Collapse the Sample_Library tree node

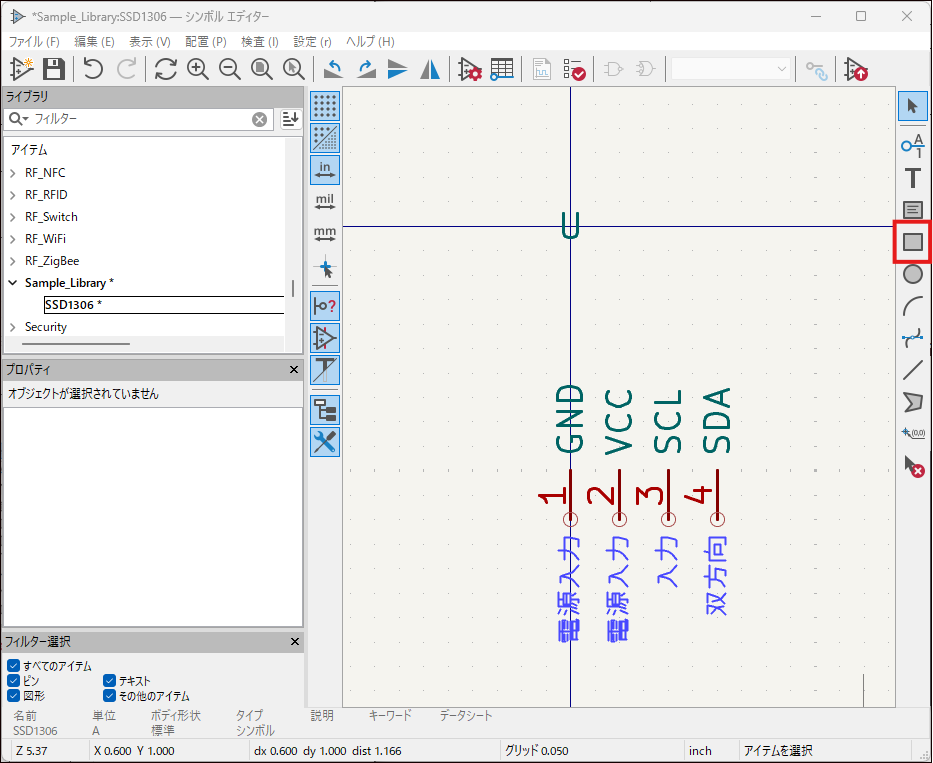[x=13, y=283]
